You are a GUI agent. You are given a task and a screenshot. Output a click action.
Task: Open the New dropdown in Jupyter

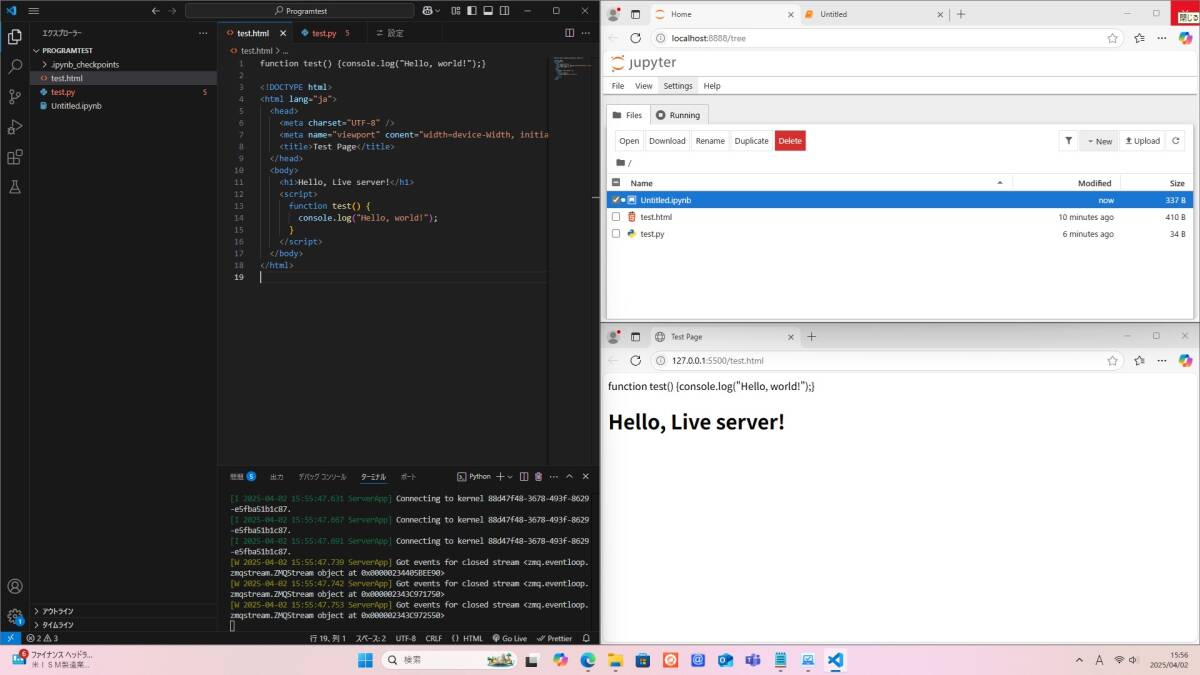point(1098,141)
